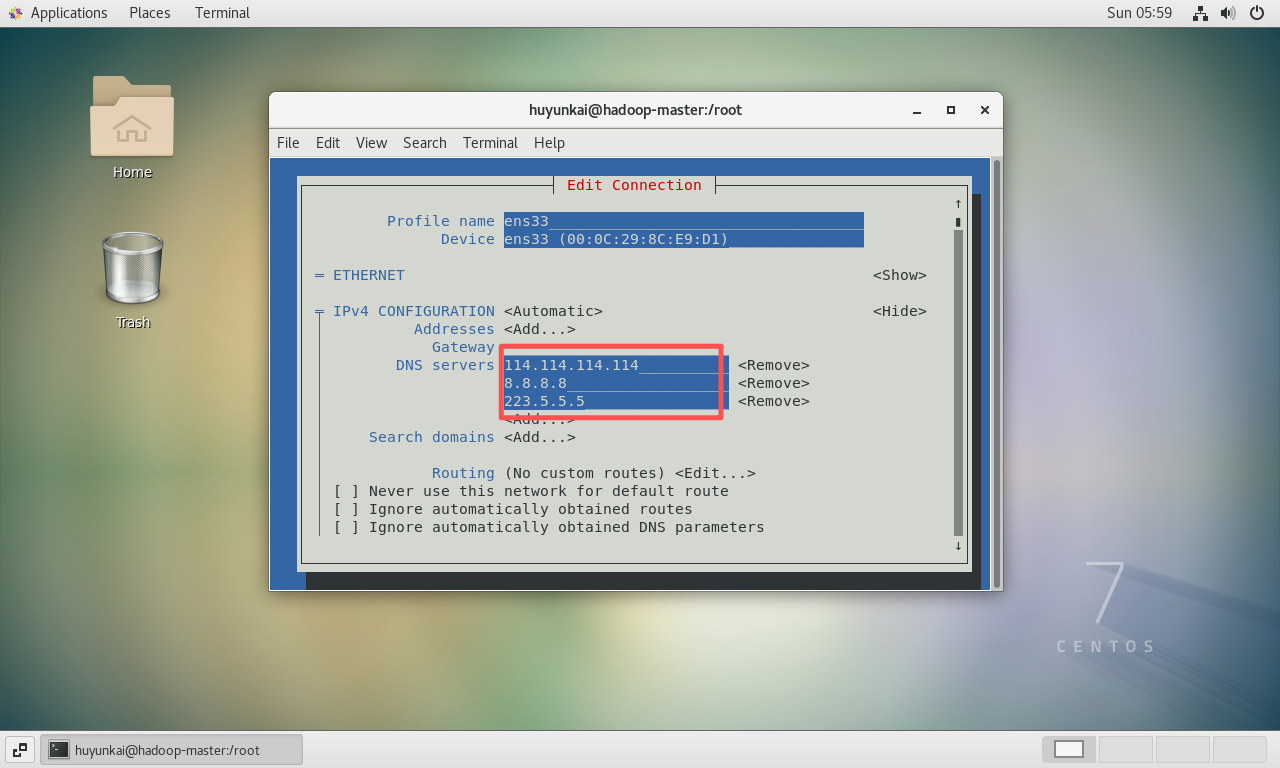Click the show-desktop icon in bottom panel
The image size is (1280, 768).
coord(20,749)
